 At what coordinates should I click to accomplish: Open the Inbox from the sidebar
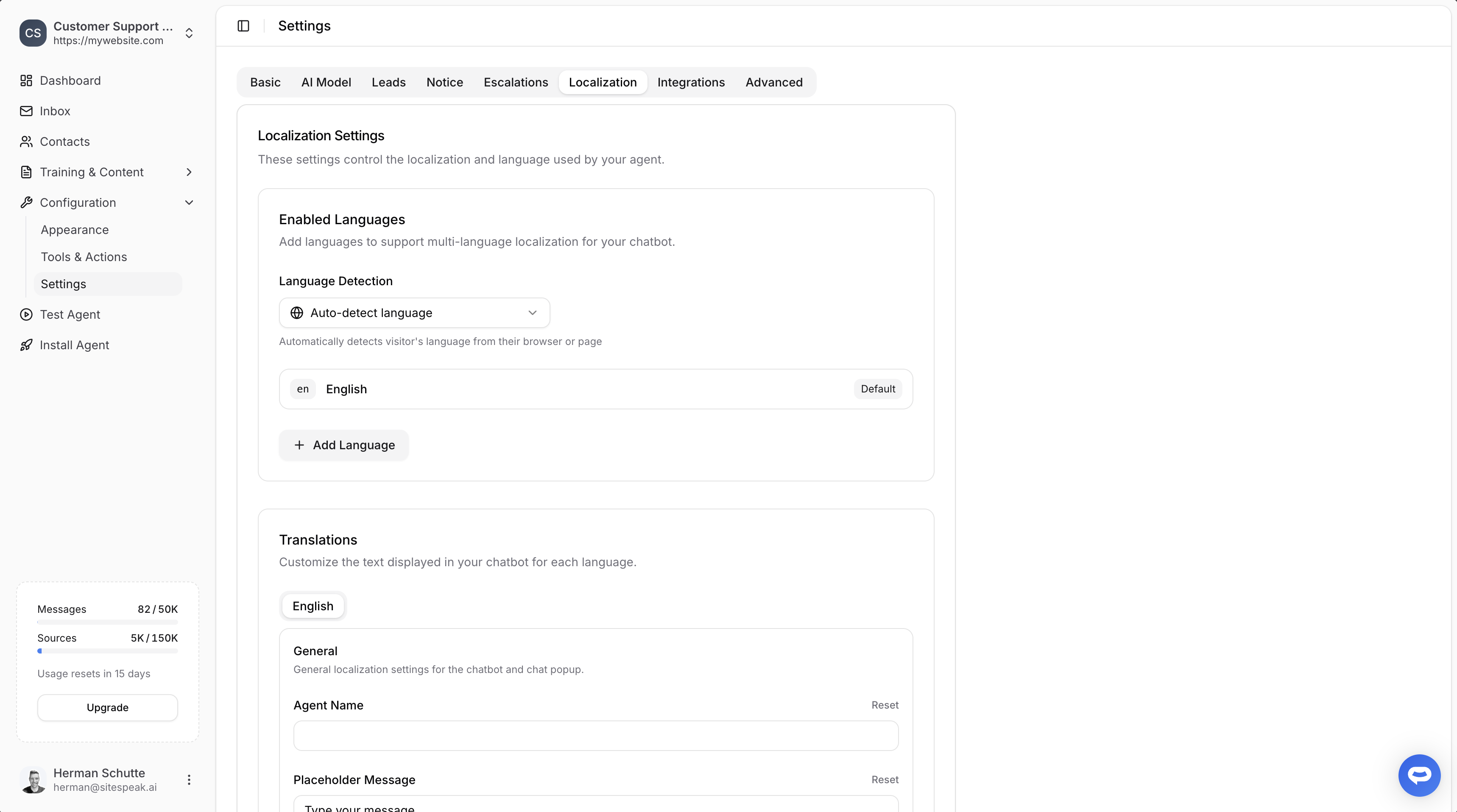54,111
